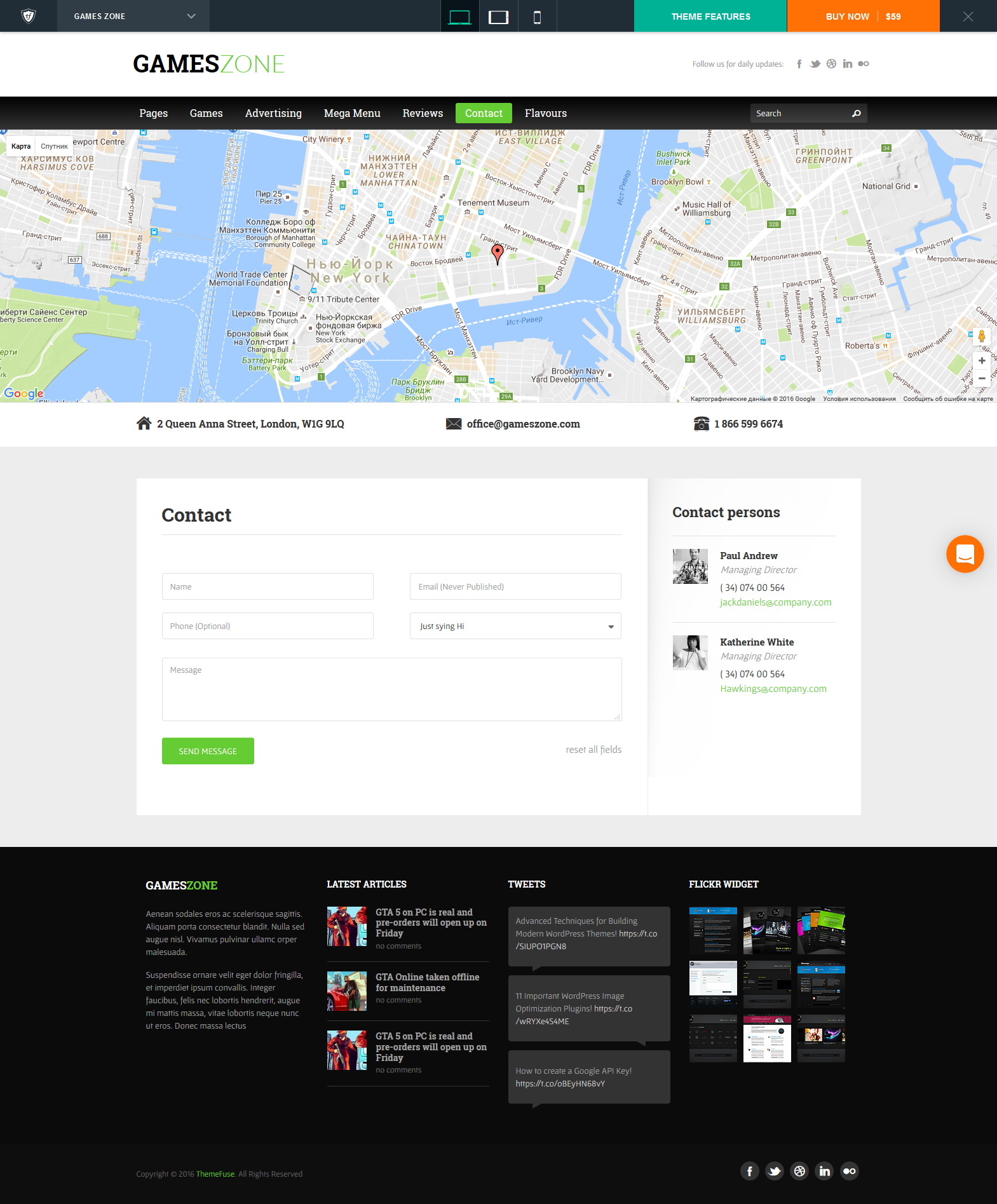997x1204 pixels.
Task: Click the 1 866 599 6674 phone number
Action: point(749,424)
